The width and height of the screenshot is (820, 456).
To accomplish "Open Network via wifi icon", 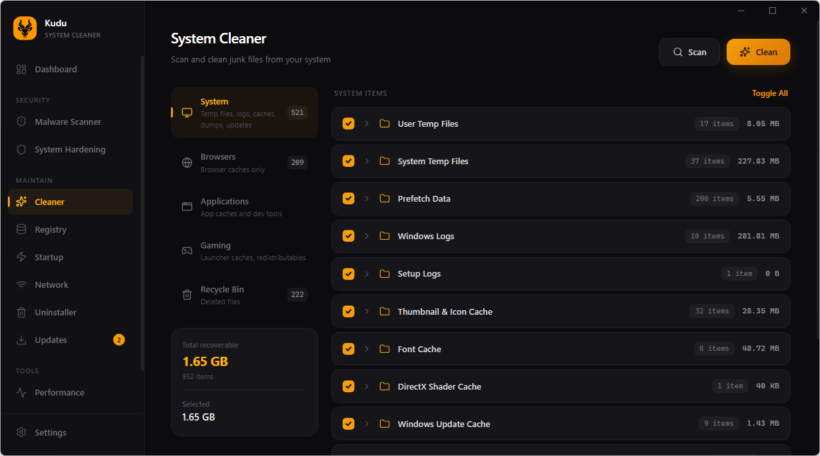I will pyautogui.click(x=22, y=285).
